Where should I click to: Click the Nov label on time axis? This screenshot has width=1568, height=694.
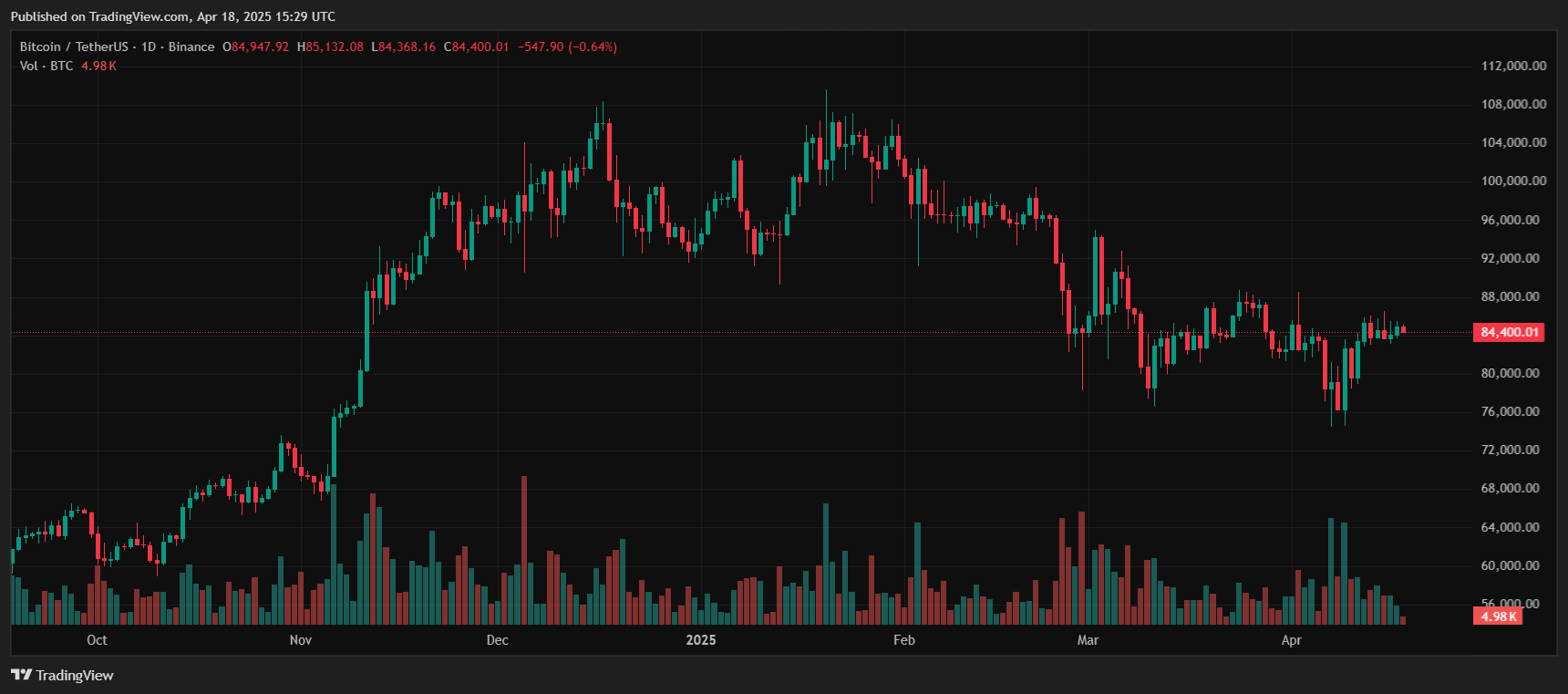301,640
